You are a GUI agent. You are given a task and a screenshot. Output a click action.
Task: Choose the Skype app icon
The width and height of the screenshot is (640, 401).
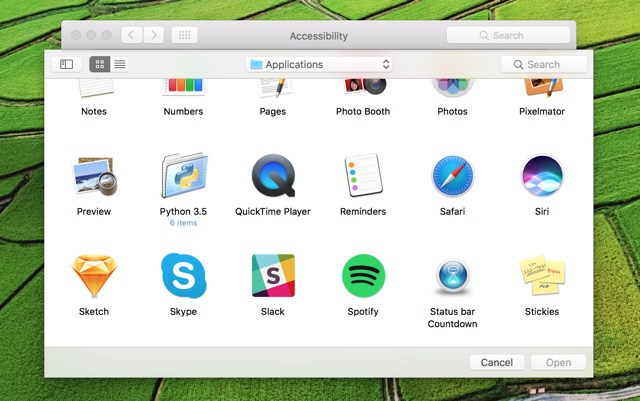pyautogui.click(x=184, y=275)
